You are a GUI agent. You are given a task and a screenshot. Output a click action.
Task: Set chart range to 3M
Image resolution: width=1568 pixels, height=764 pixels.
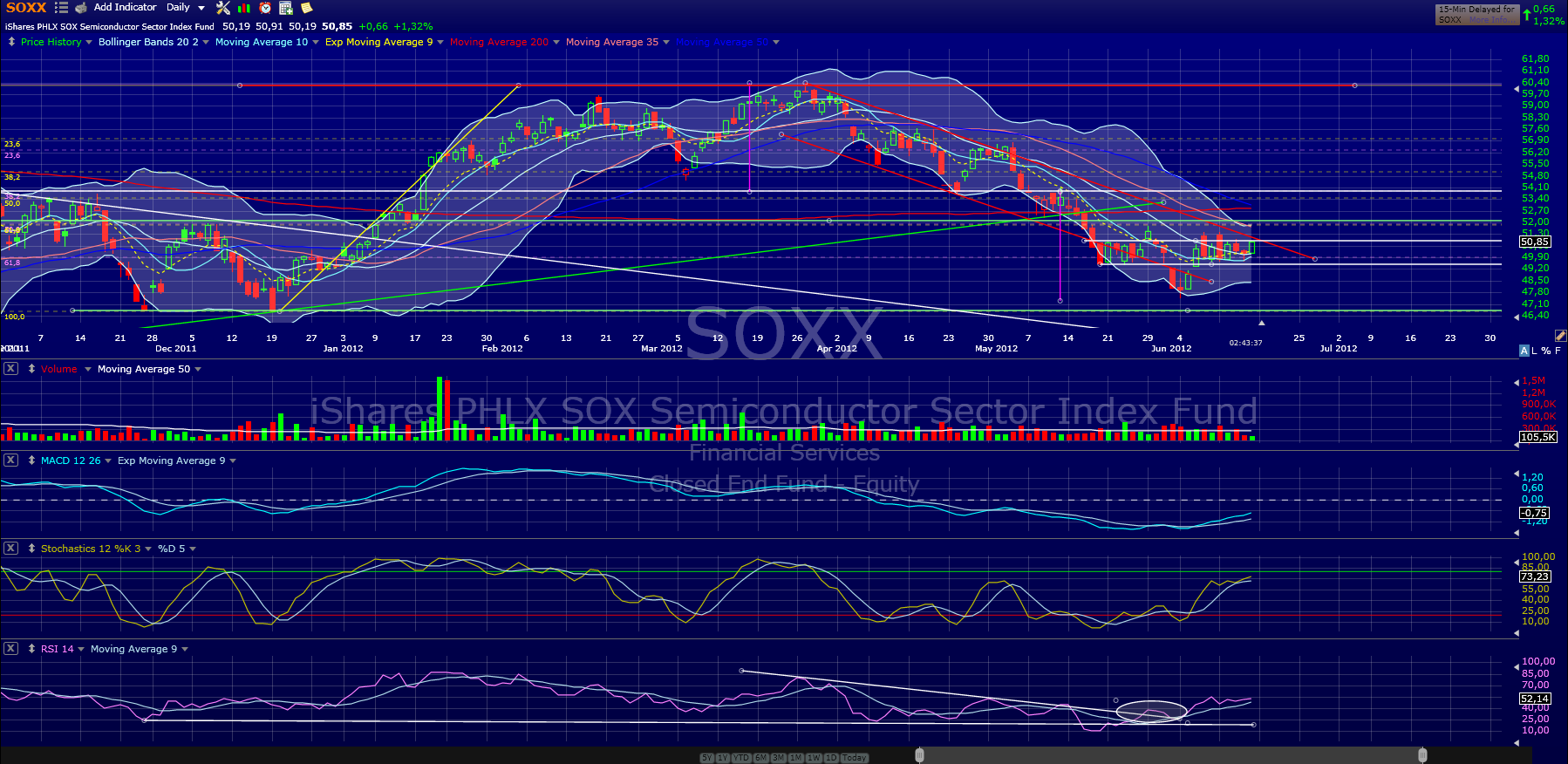coord(779,758)
